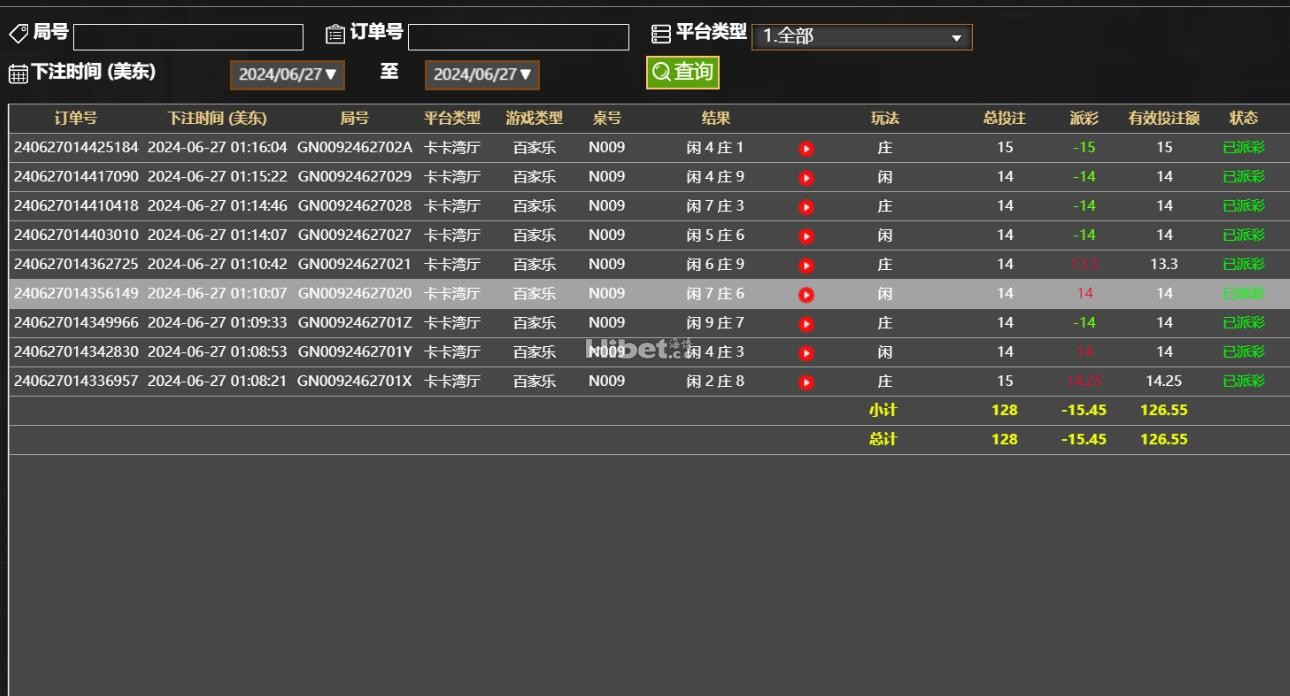Click the 查询 search button
The height and width of the screenshot is (696, 1290).
pos(682,72)
